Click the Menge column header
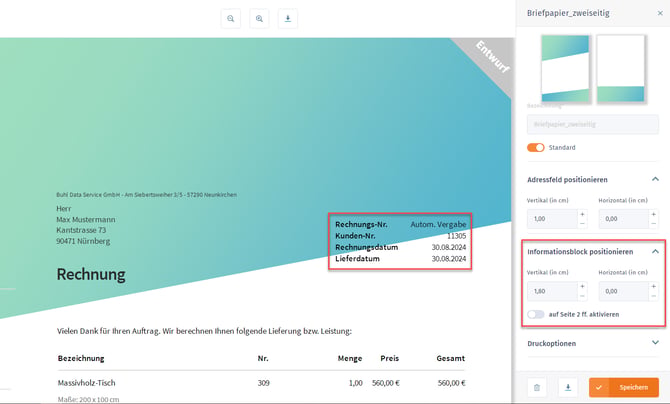This screenshot has height=404, width=670. (350, 358)
